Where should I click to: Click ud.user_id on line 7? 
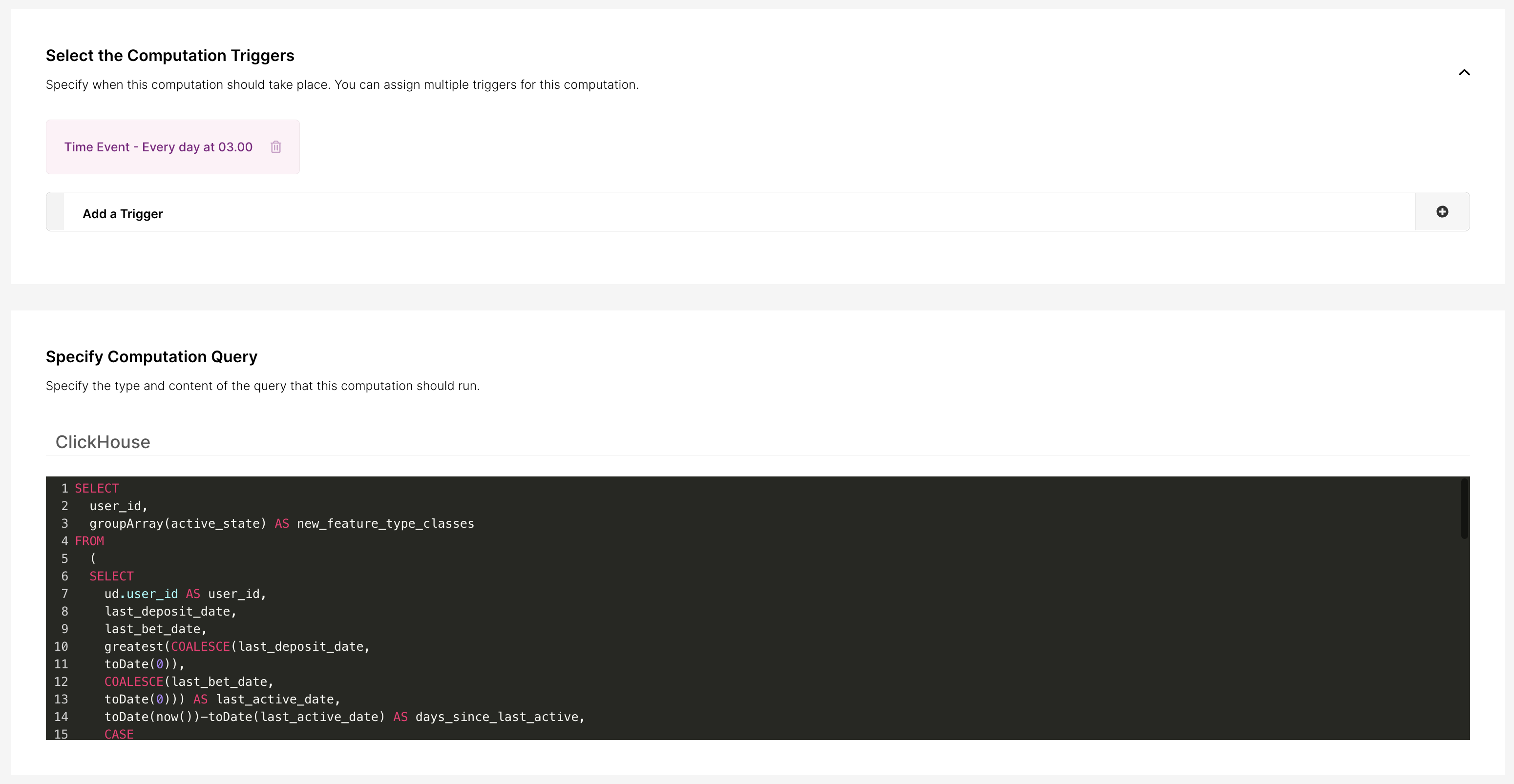pyautogui.click(x=141, y=594)
